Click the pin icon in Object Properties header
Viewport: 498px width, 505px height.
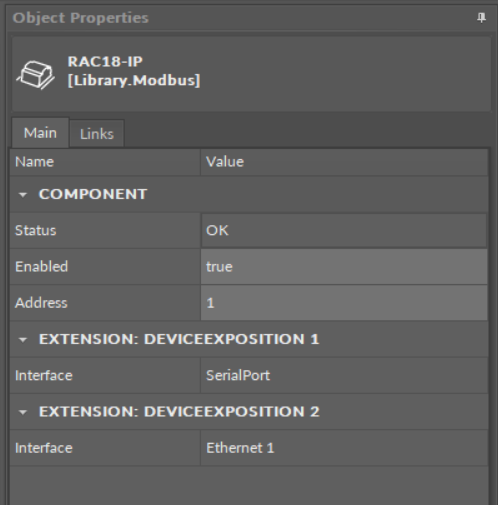[481, 18]
